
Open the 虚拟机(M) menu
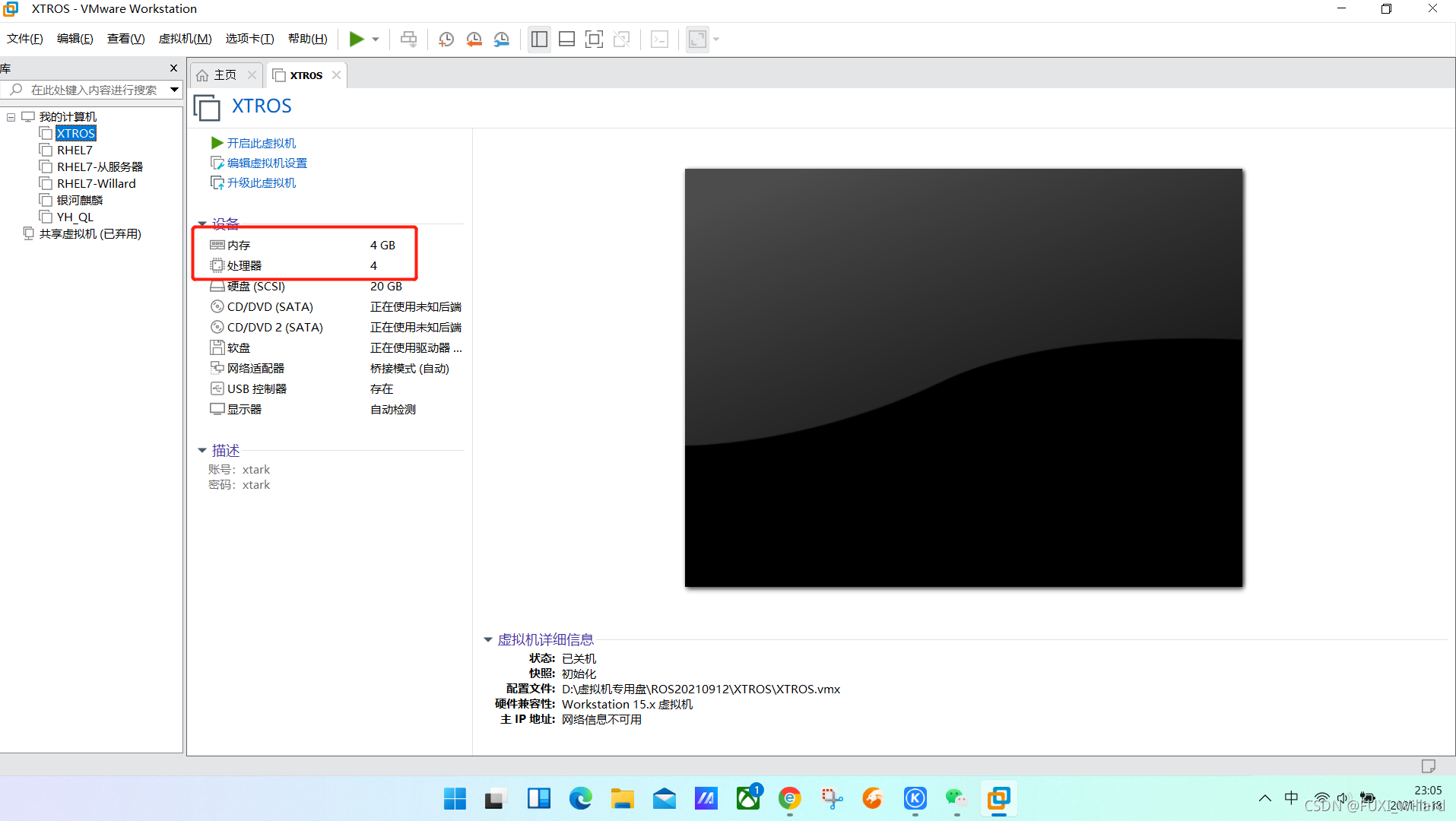(185, 39)
